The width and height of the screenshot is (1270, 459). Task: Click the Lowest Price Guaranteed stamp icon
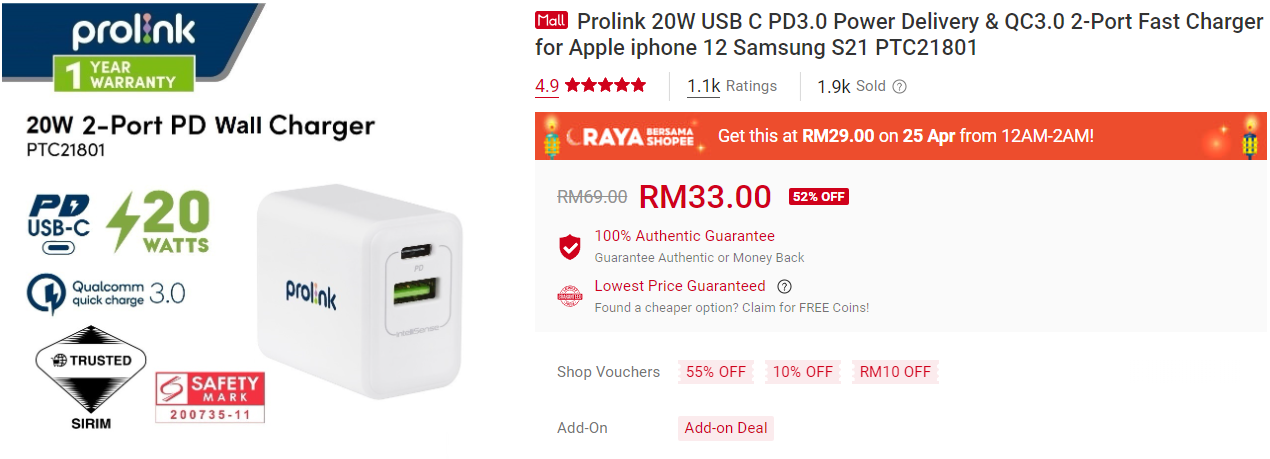tap(570, 297)
